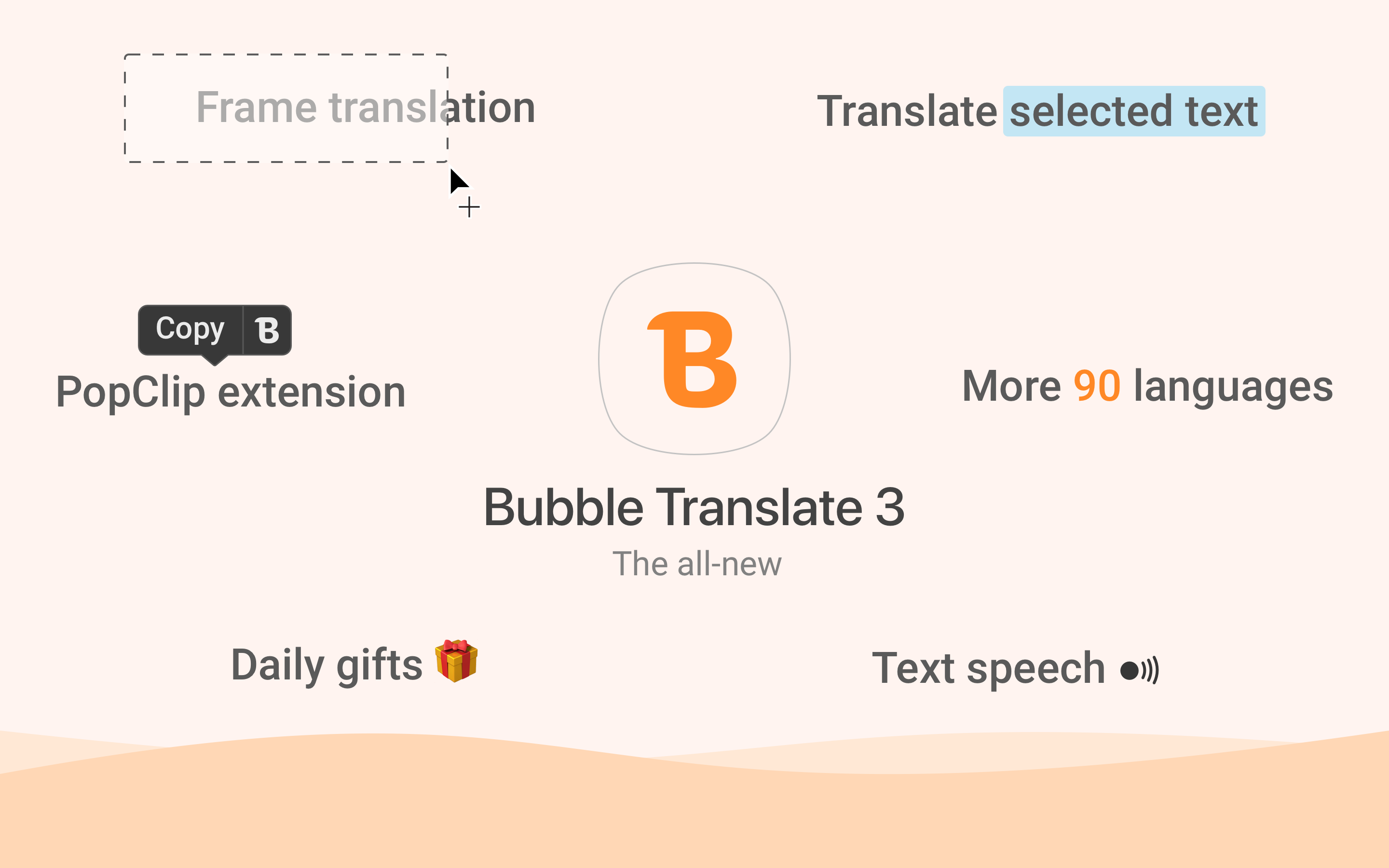Viewport: 1389px width, 868px height.
Task: Click the word "More" beside 90
Action: [x=1011, y=386]
